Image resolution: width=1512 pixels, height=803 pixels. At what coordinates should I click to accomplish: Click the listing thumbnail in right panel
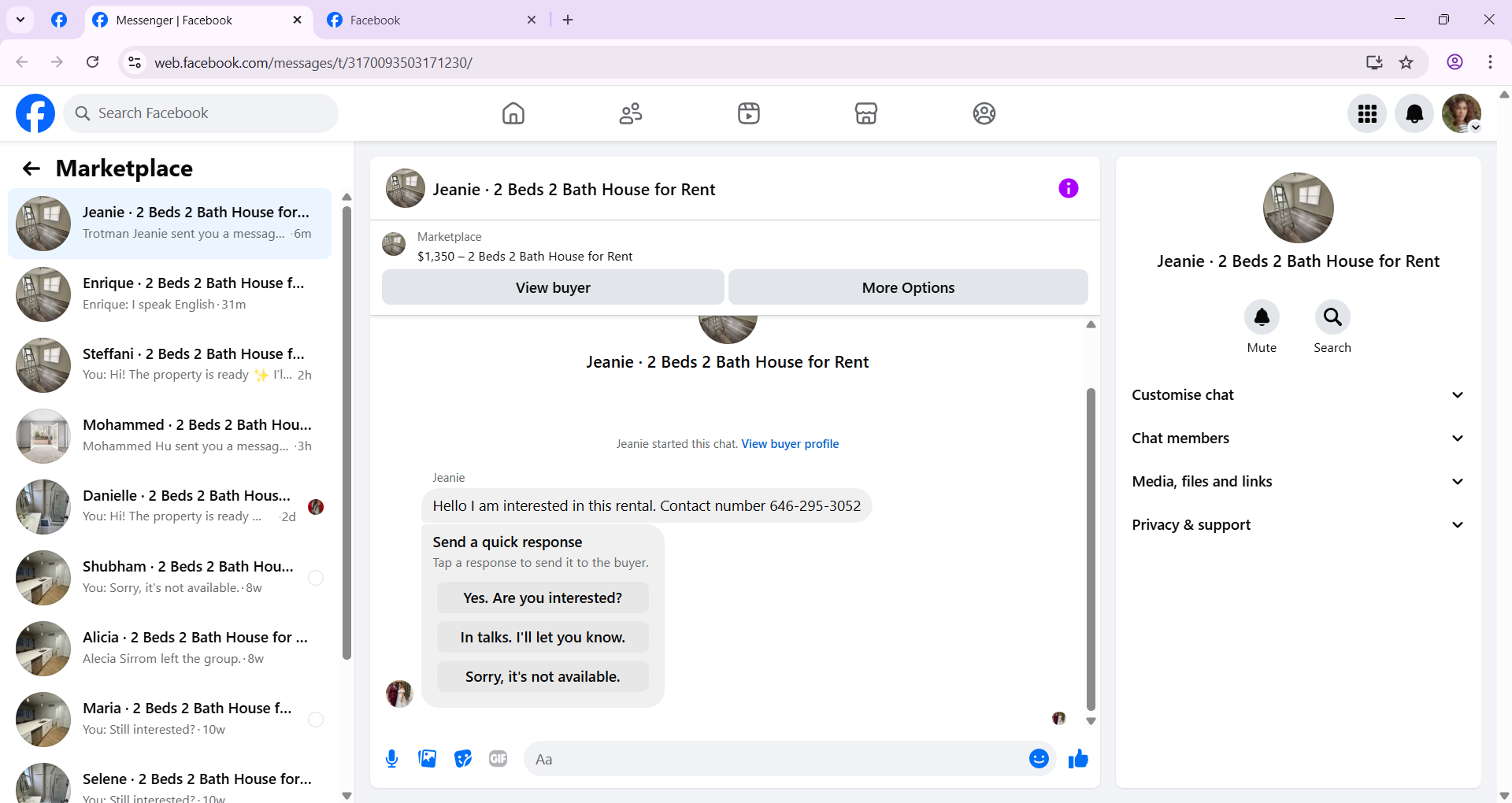[1298, 208]
